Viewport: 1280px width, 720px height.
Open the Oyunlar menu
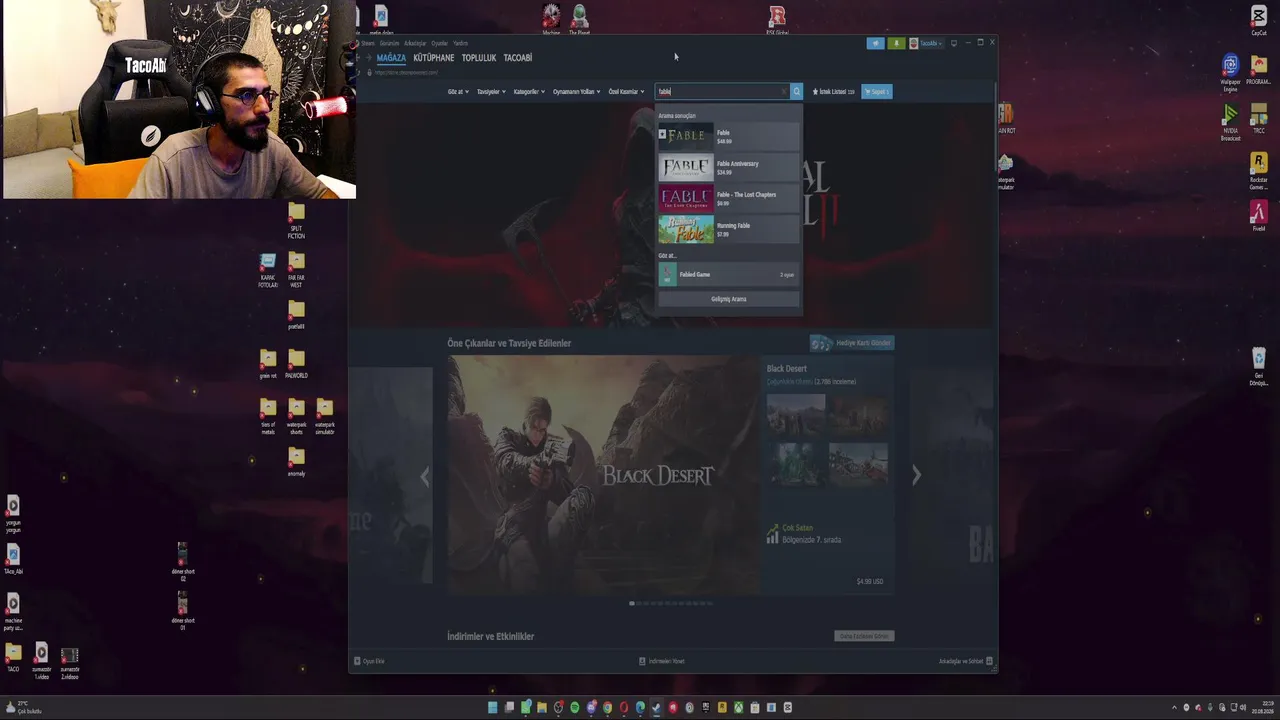click(x=439, y=43)
